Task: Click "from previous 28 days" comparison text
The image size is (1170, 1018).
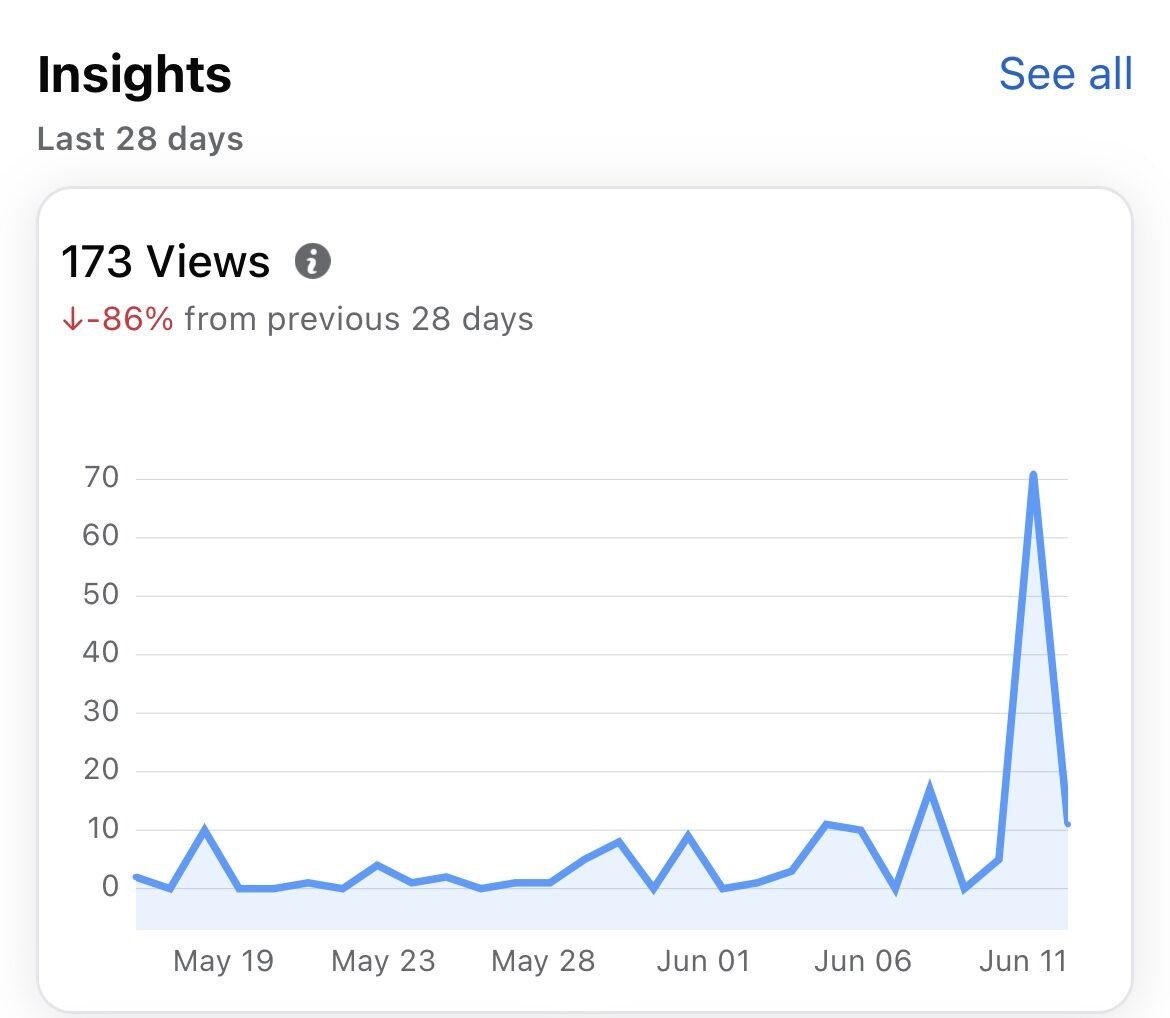Action: tap(359, 320)
